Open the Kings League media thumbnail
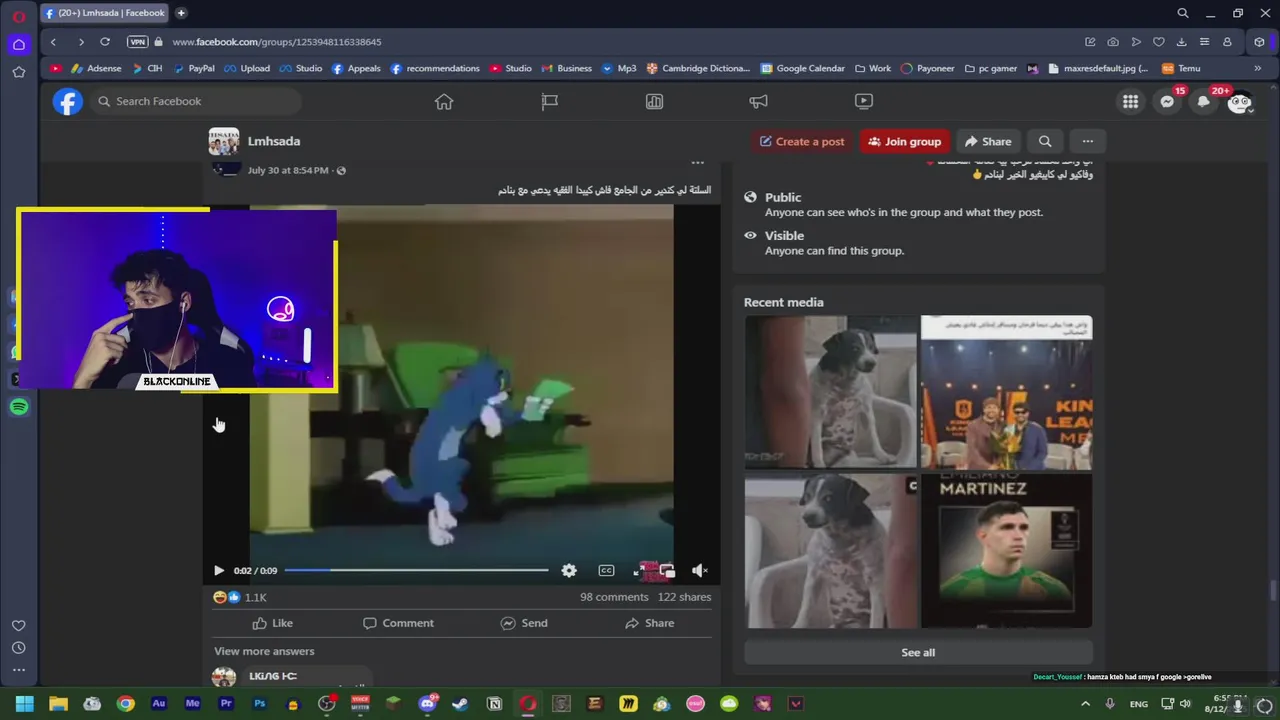This screenshot has width=1280, height=720. 1007,393
